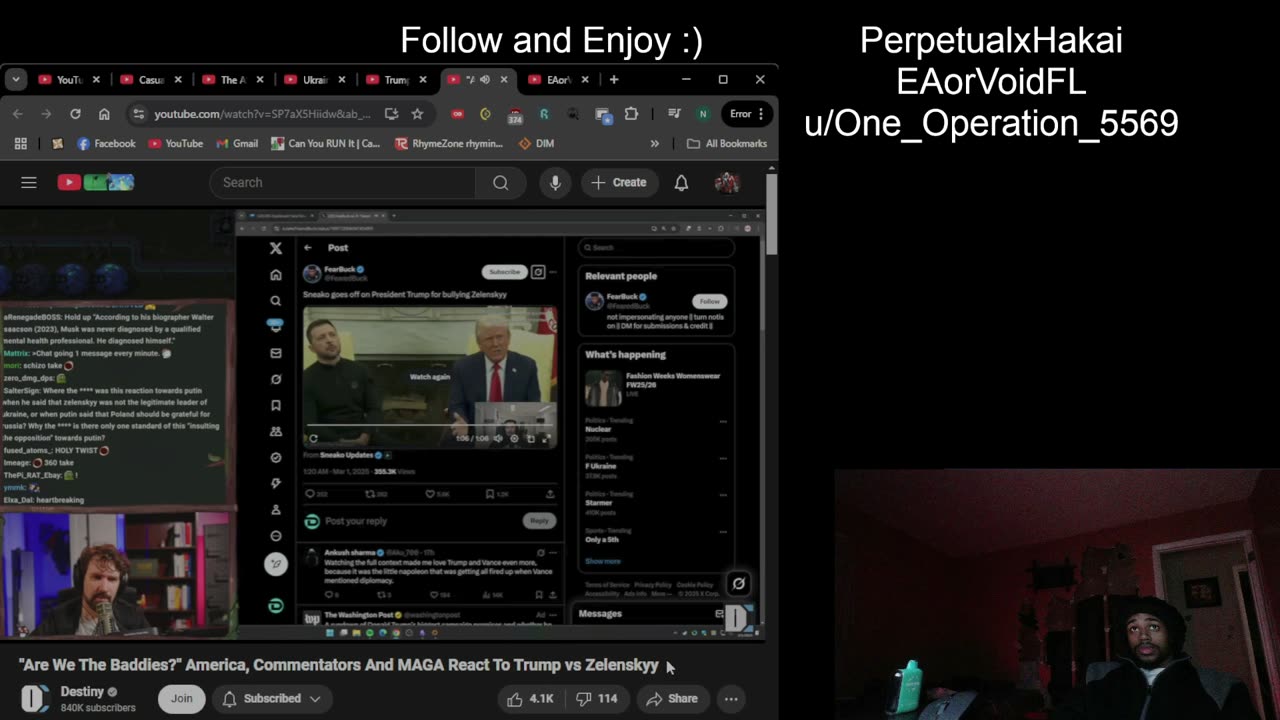The width and height of the screenshot is (1280, 720).
Task: Open the N profile avatar in Chrome
Action: tap(703, 114)
